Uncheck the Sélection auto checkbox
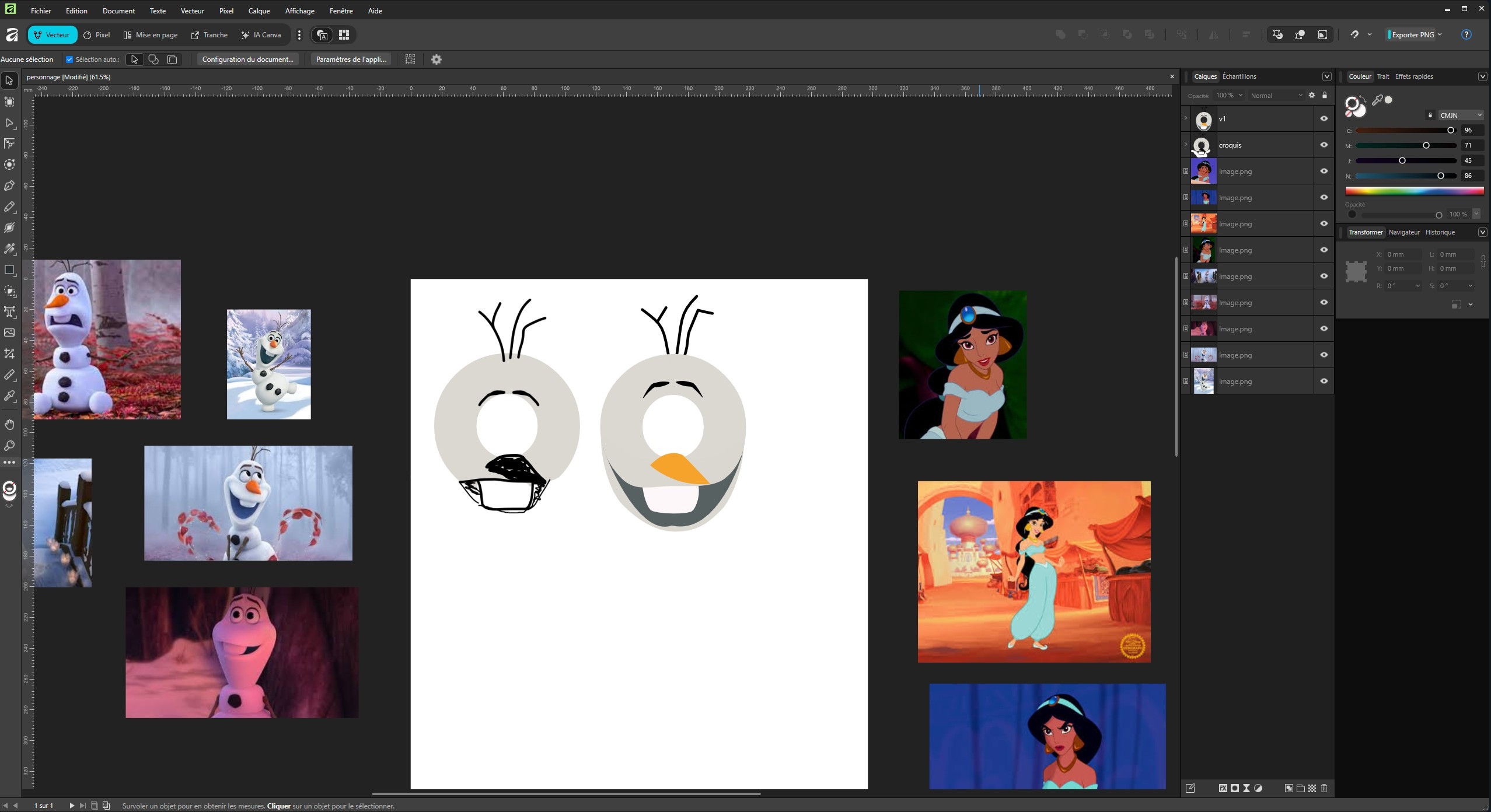This screenshot has width=1491, height=812. pos(69,60)
